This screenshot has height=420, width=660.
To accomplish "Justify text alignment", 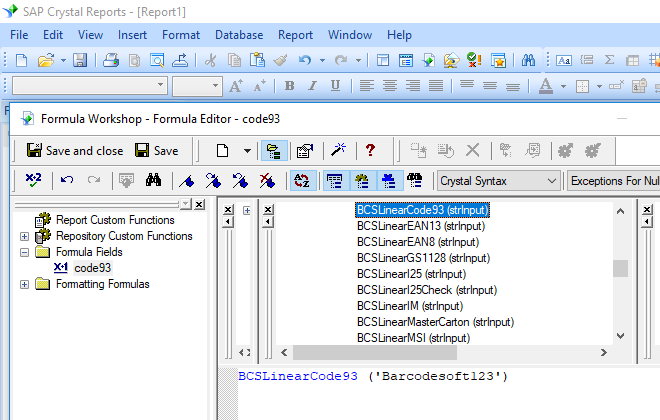I will pos(436,86).
